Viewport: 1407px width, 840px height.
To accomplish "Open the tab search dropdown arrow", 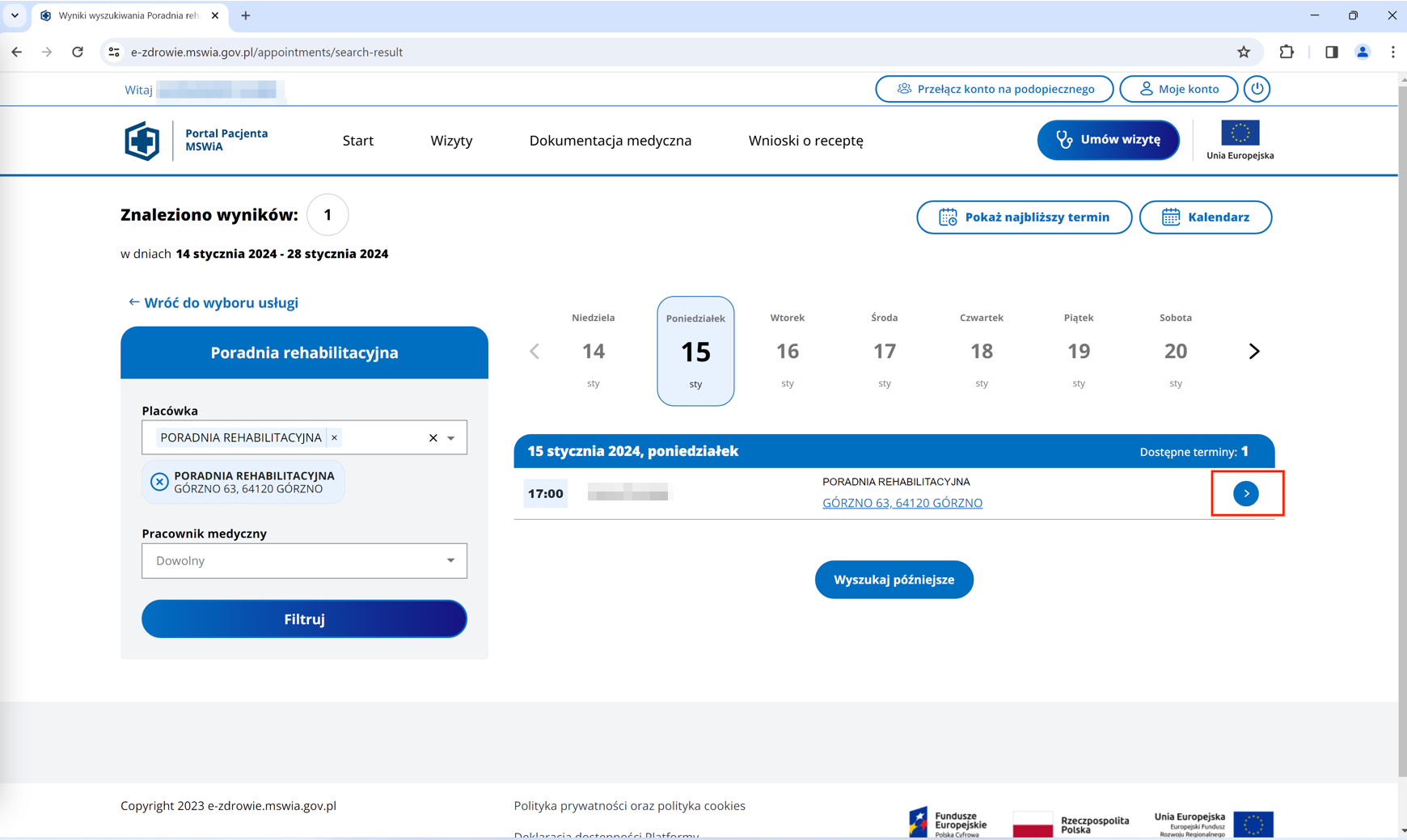I will click(x=15, y=15).
